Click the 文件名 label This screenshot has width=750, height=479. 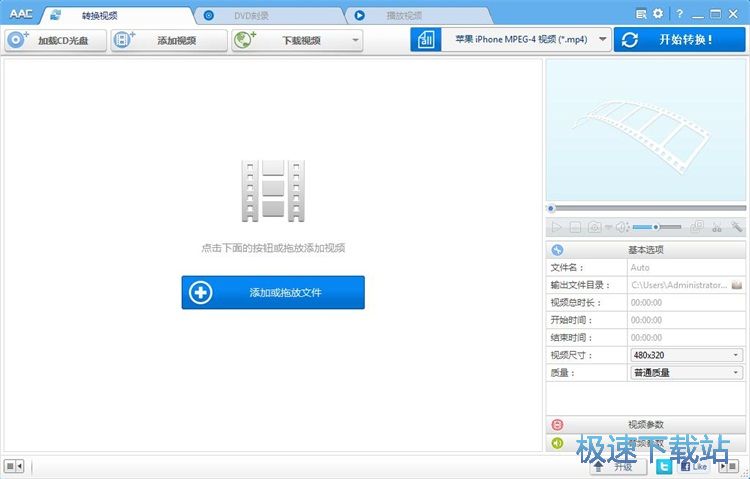[567, 267]
